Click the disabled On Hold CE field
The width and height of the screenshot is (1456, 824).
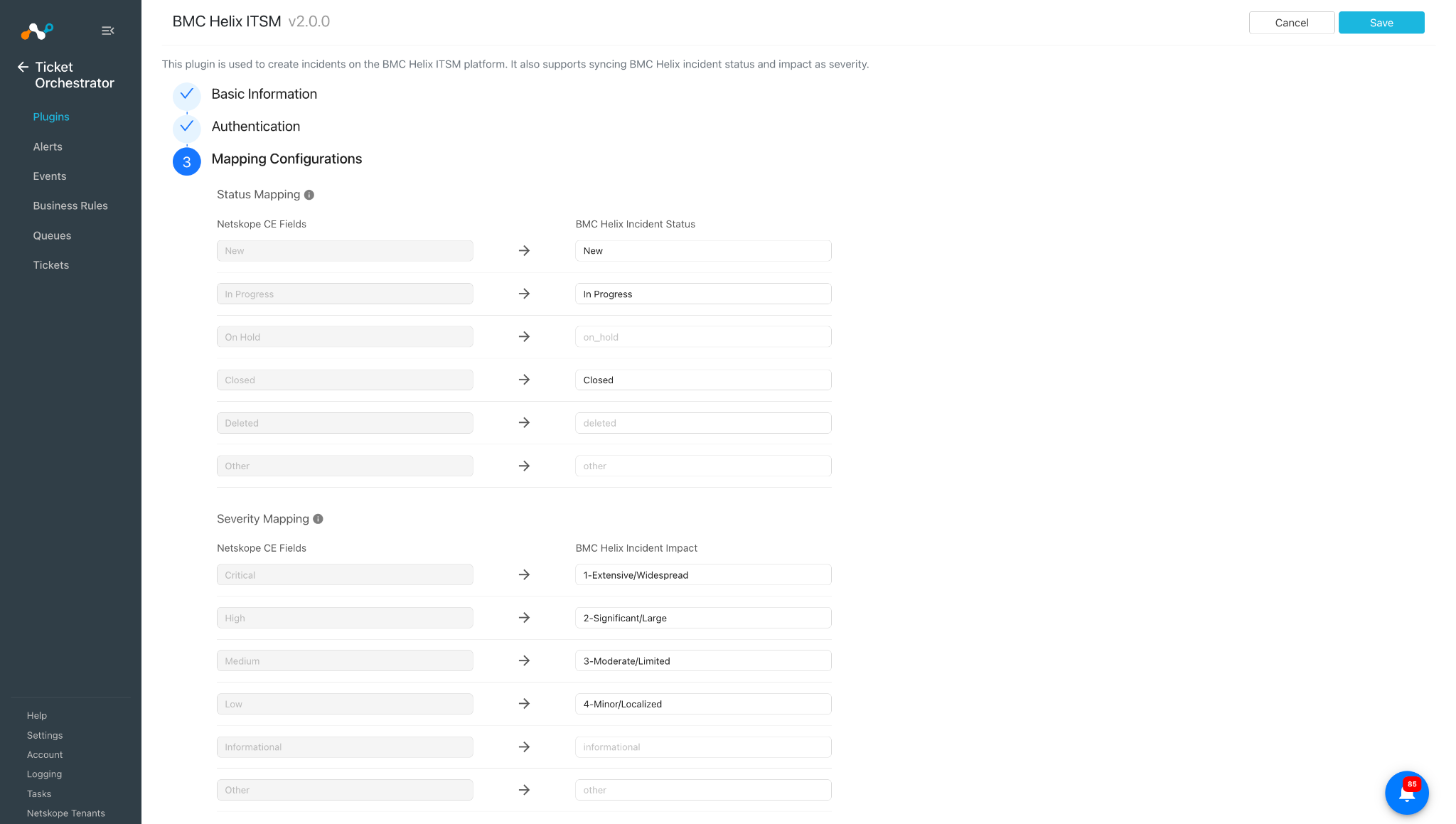point(345,337)
